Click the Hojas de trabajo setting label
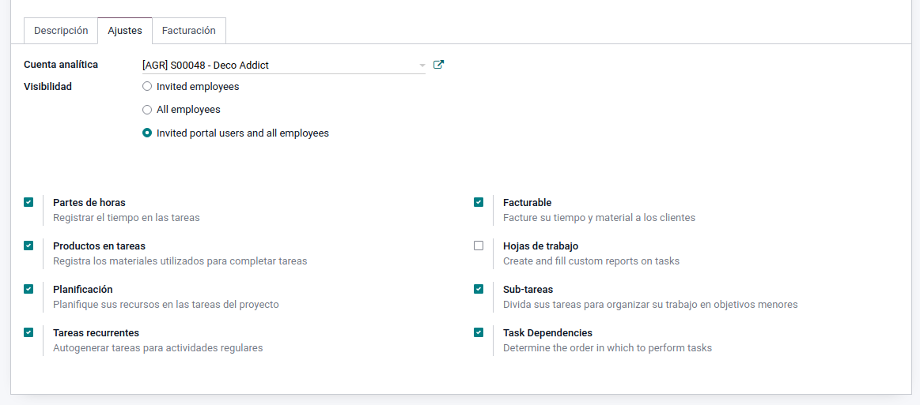920x405 pixels. tap(541, 246)
